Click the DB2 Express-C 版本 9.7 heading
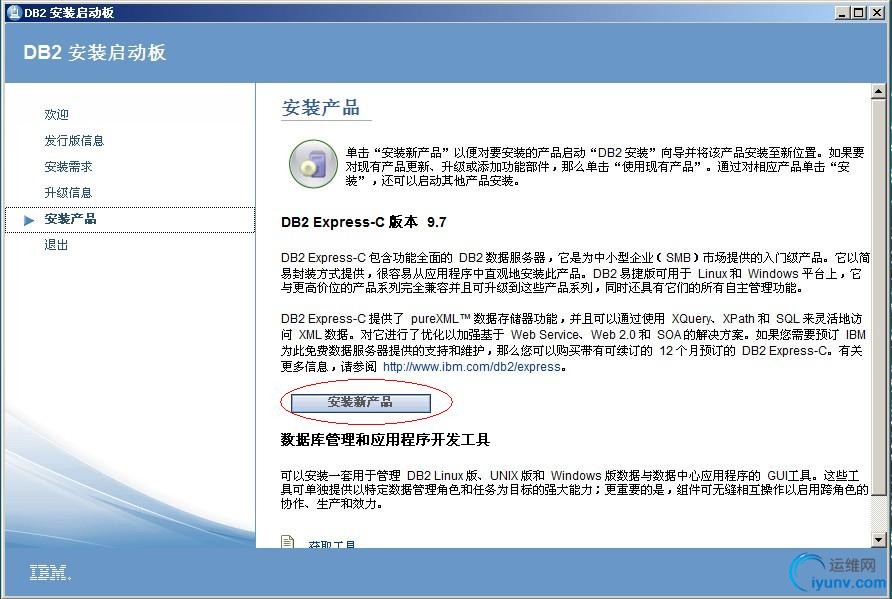Viewport: 892px width, 599px height. (x=364, y=222)
